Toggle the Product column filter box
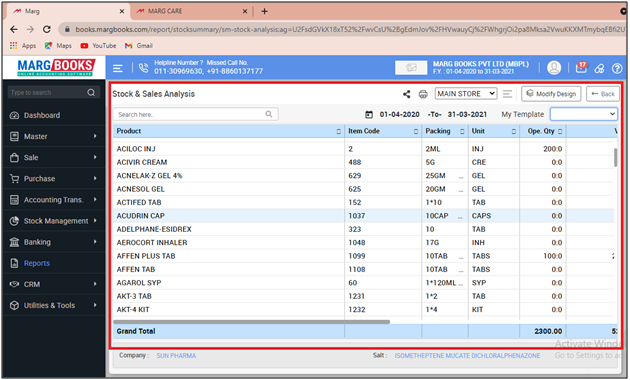The width and height of the screenshot is (630, 380). [339, 131]
